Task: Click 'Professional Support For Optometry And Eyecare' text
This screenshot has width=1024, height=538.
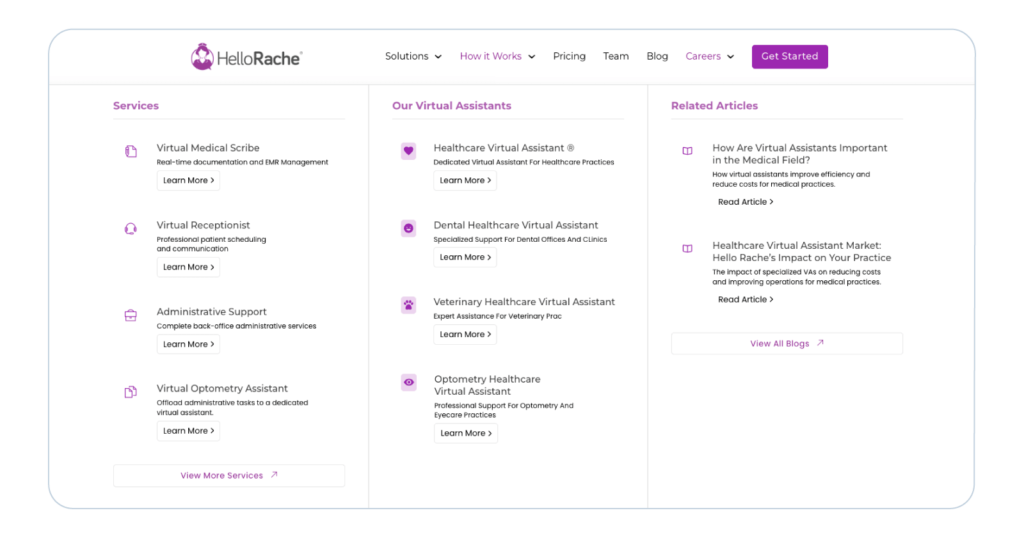Action: (504, 410)
